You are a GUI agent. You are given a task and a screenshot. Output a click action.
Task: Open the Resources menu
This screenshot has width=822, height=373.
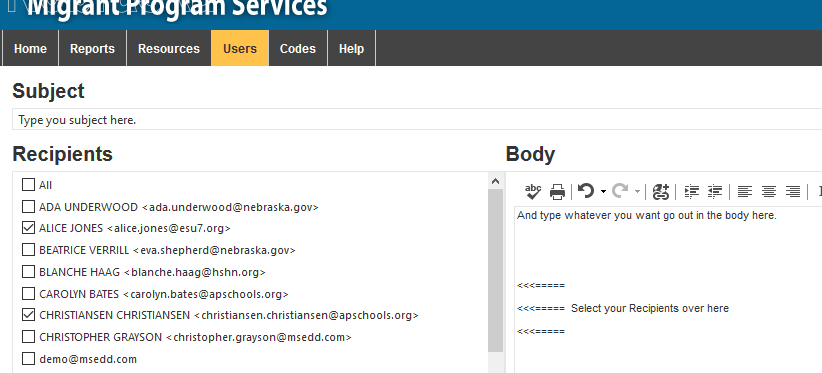click(169, 48)
